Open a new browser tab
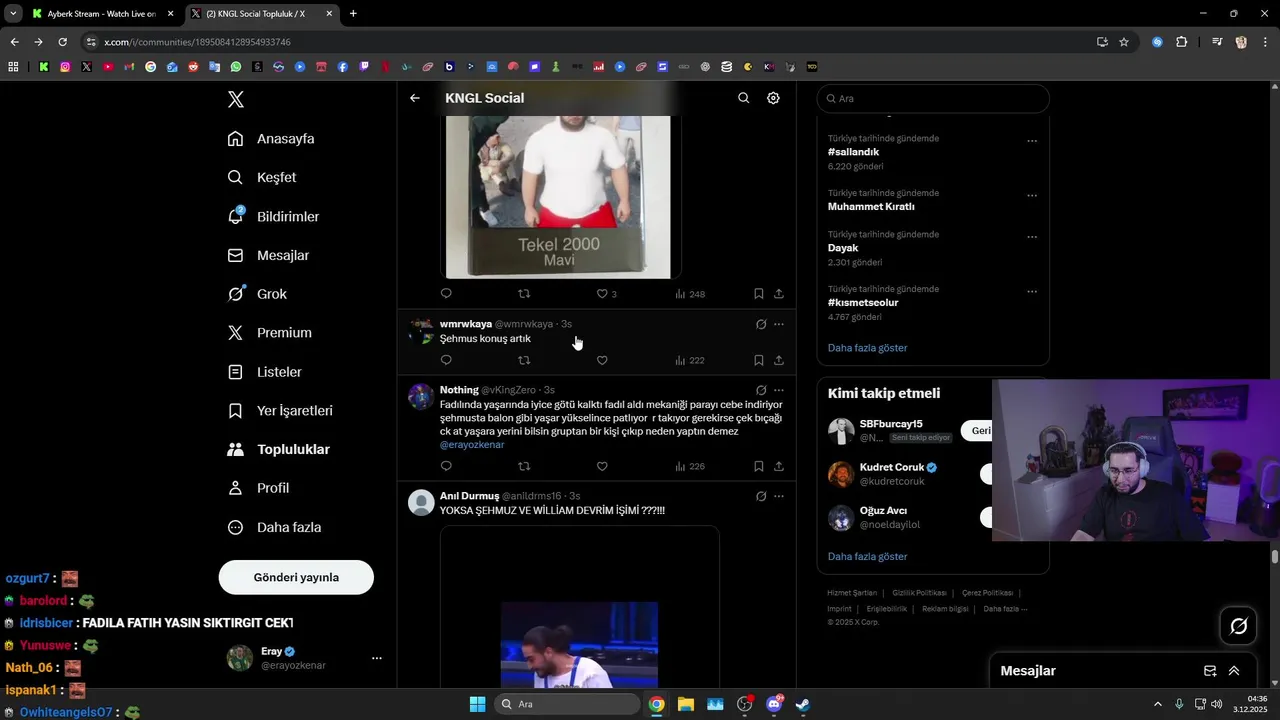Image resolution: width=1280 pixels, height=720 pixels. (x=353, y=14)
